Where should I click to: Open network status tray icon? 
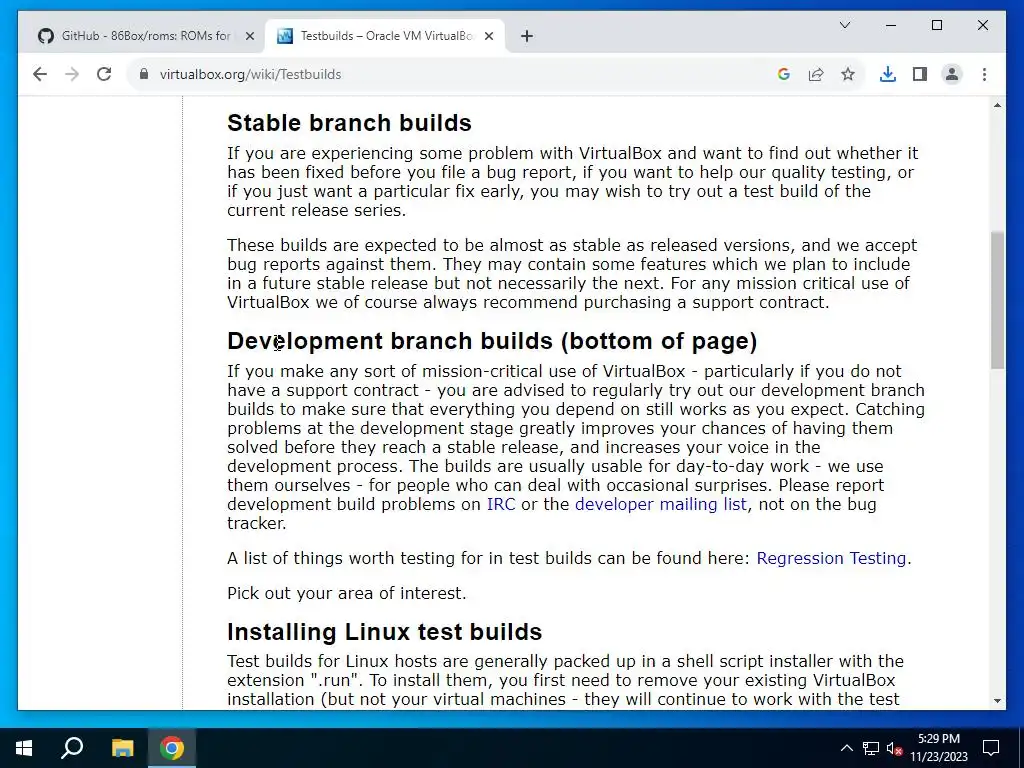coord(871,748)
